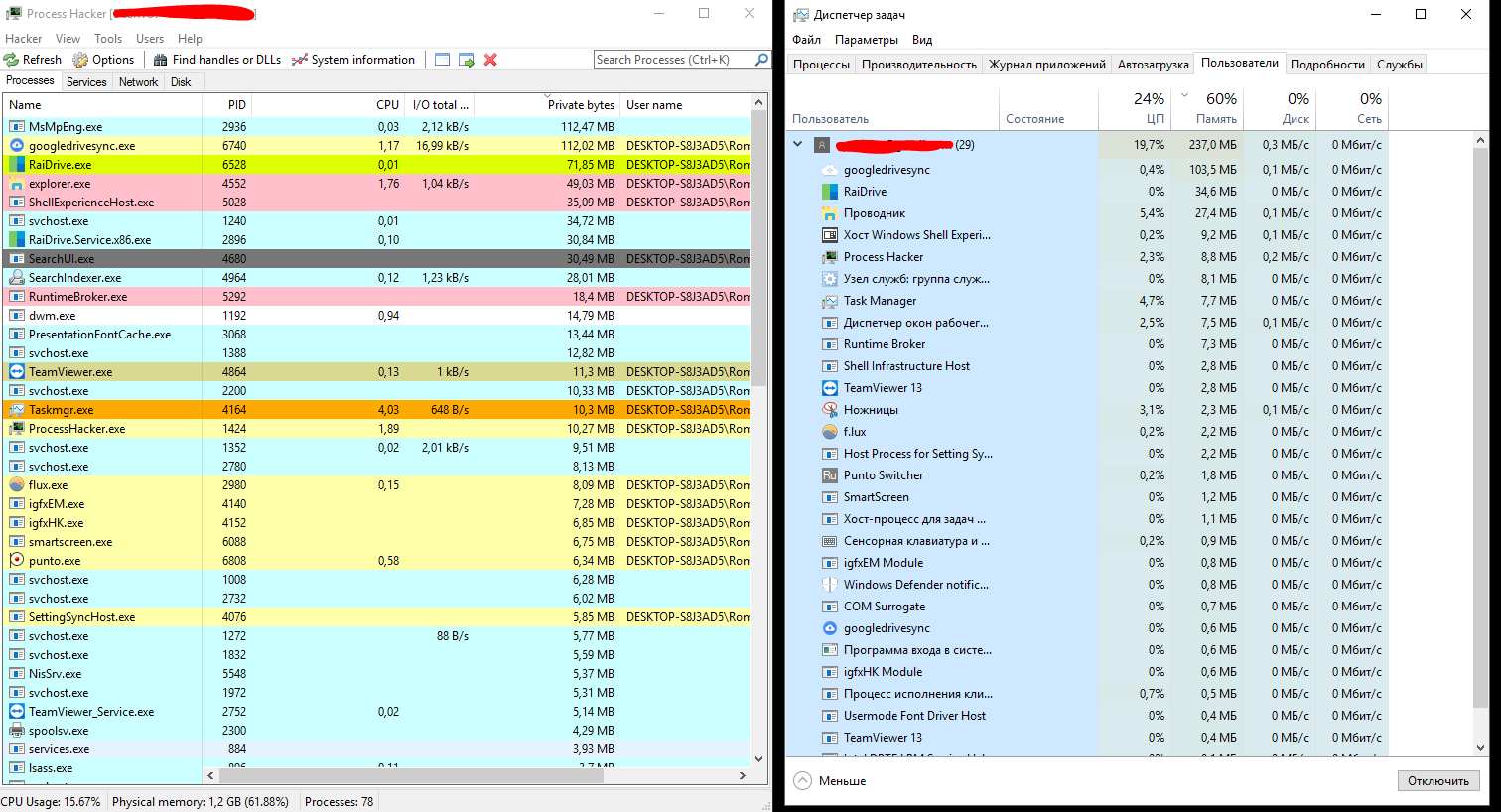This screenshot has height=812, width=1501.
Task: Select Проводник folder icon in Task Manager
Action: coord(830,213)
